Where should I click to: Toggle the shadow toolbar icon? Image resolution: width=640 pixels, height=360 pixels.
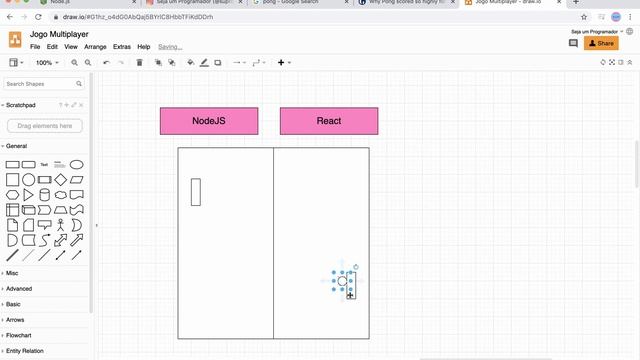point(218,62)
